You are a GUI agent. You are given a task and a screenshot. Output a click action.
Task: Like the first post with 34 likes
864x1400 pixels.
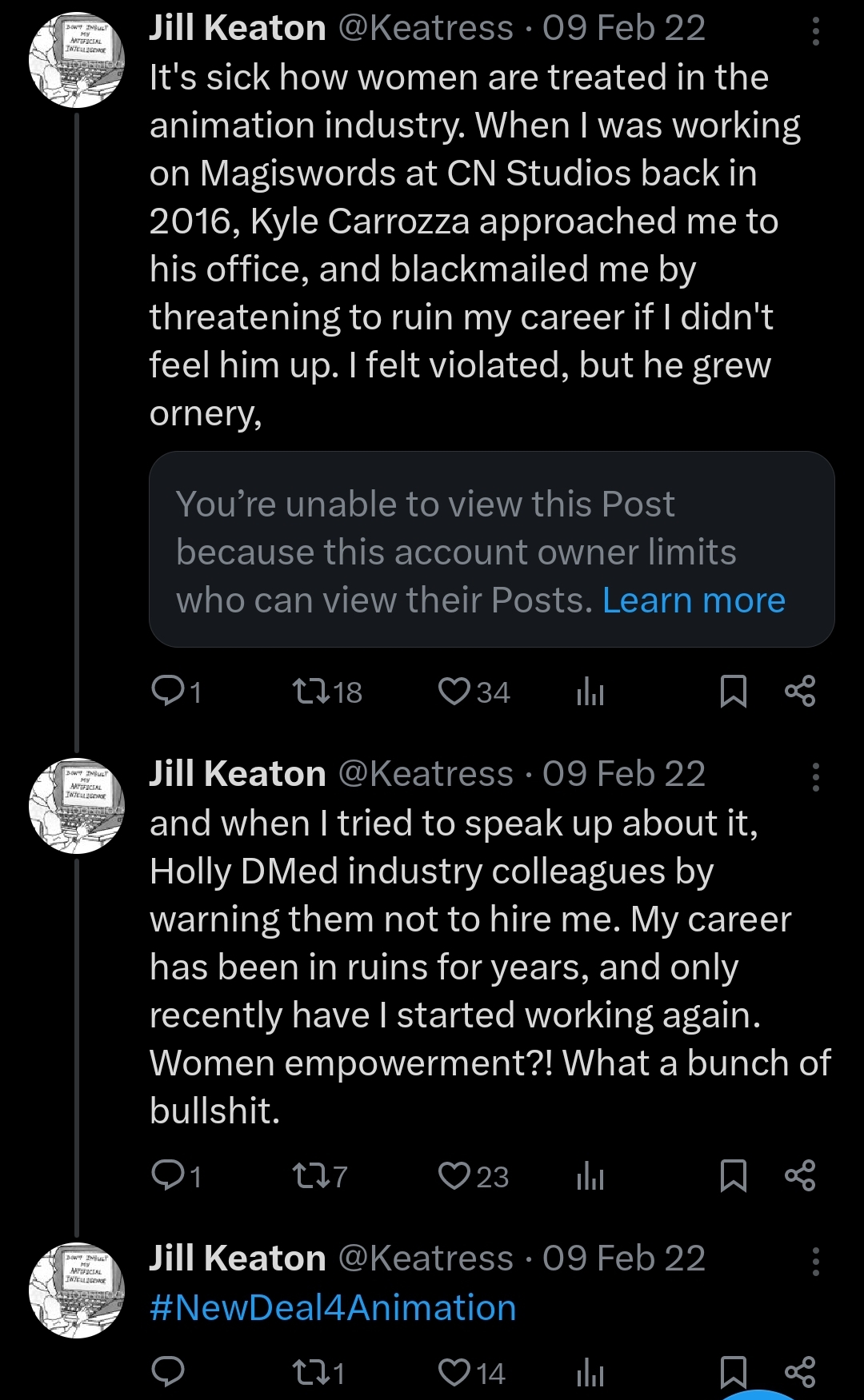474,692
